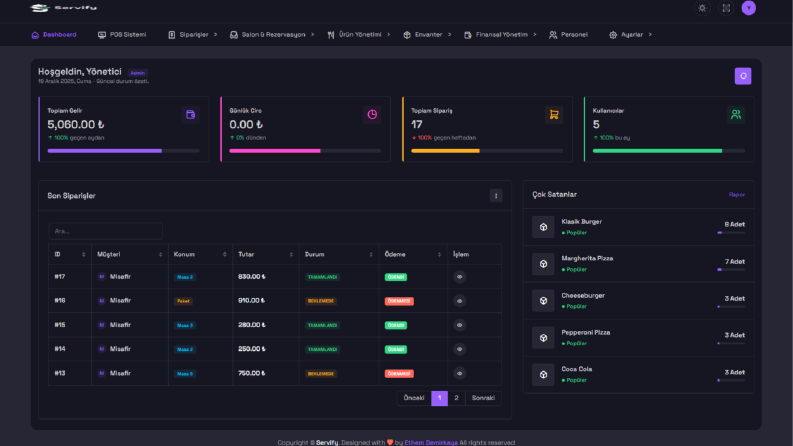Click the Klasik Burger product icon
The image size is (793, 446).
click(543, 227)
